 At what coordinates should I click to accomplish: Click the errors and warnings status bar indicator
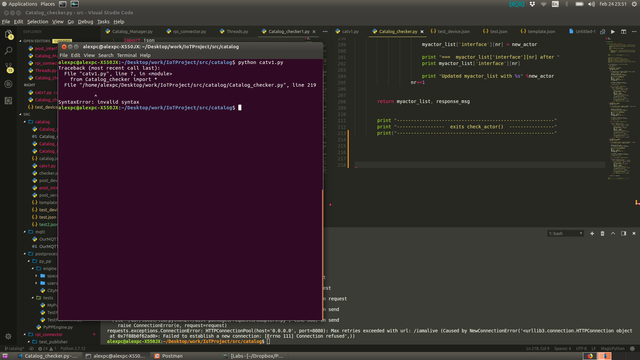(x=47, y=349)
